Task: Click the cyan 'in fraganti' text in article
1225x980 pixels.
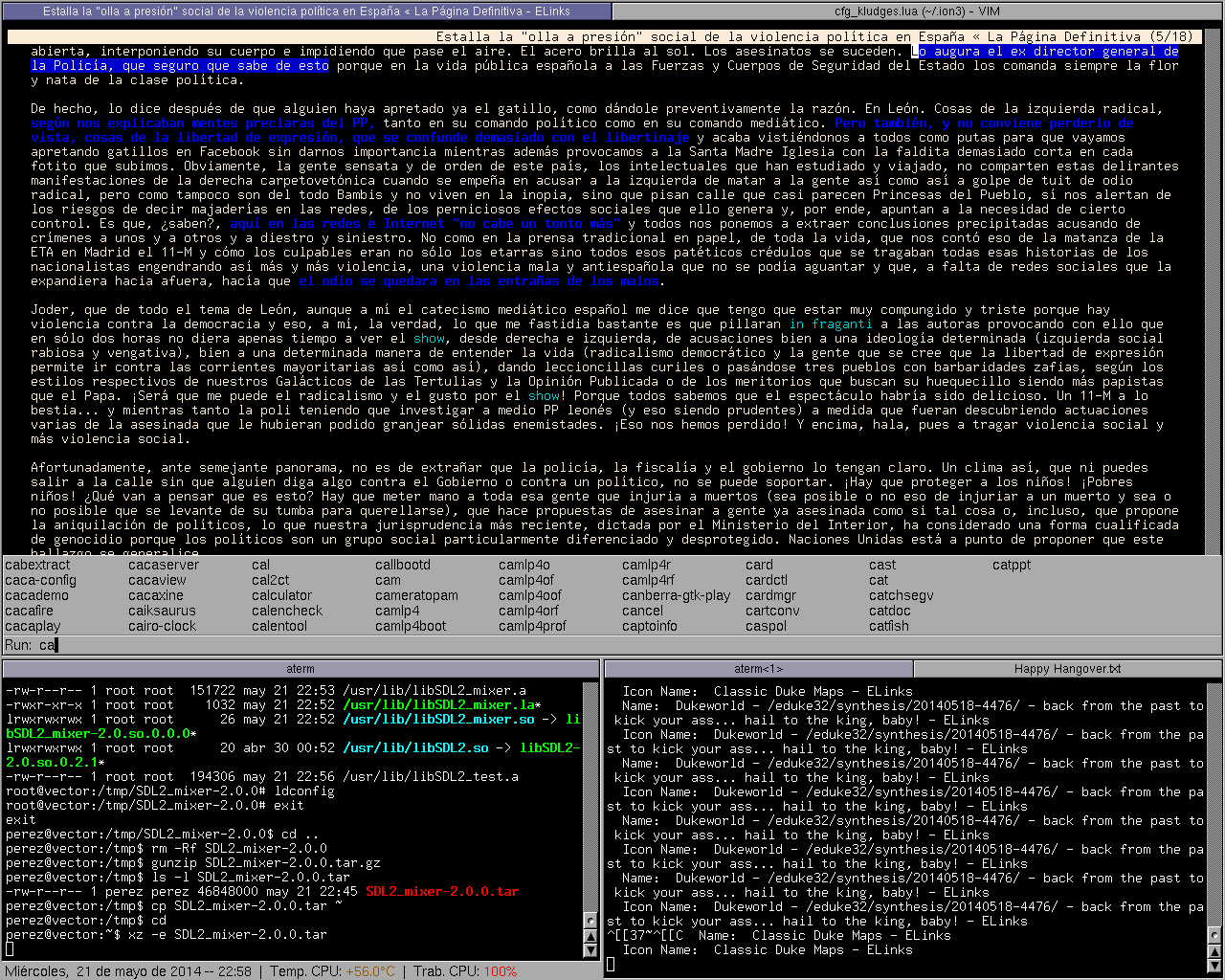Action: pos(831,324)
